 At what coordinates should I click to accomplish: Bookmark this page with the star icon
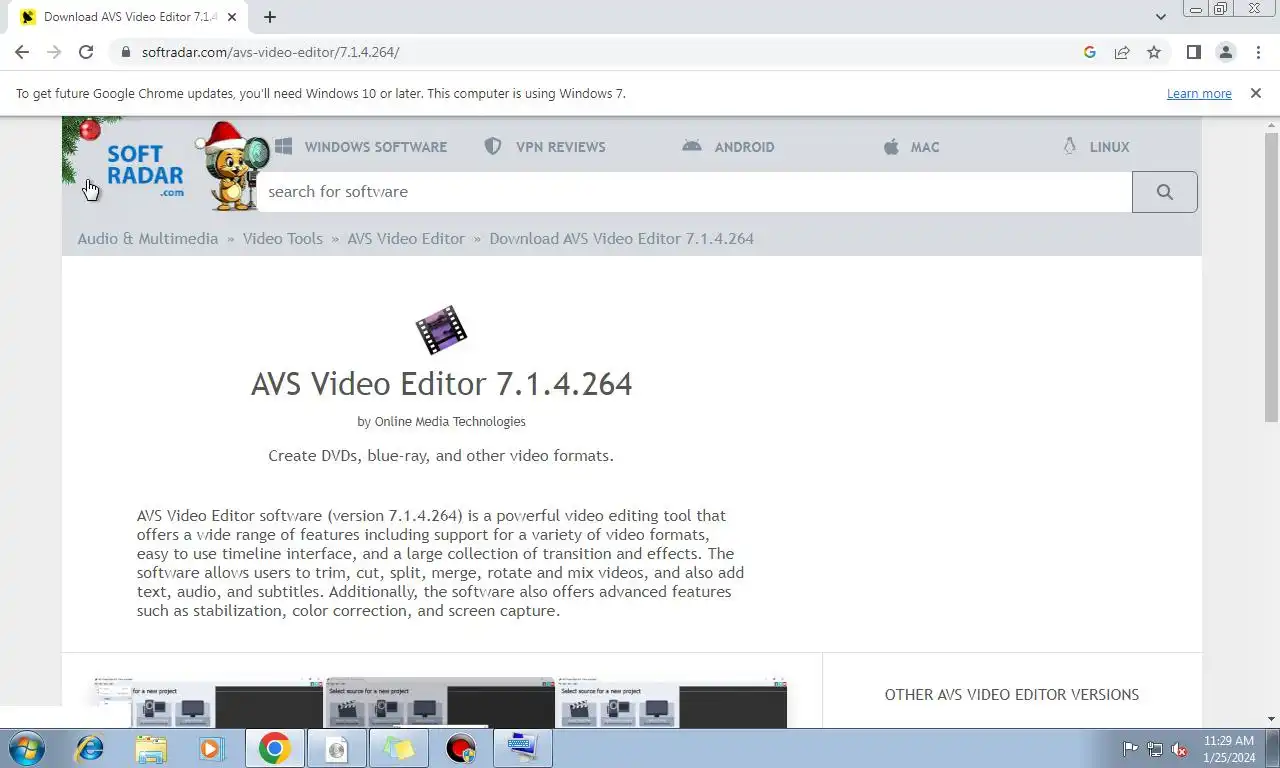(x=1154, y=52)
